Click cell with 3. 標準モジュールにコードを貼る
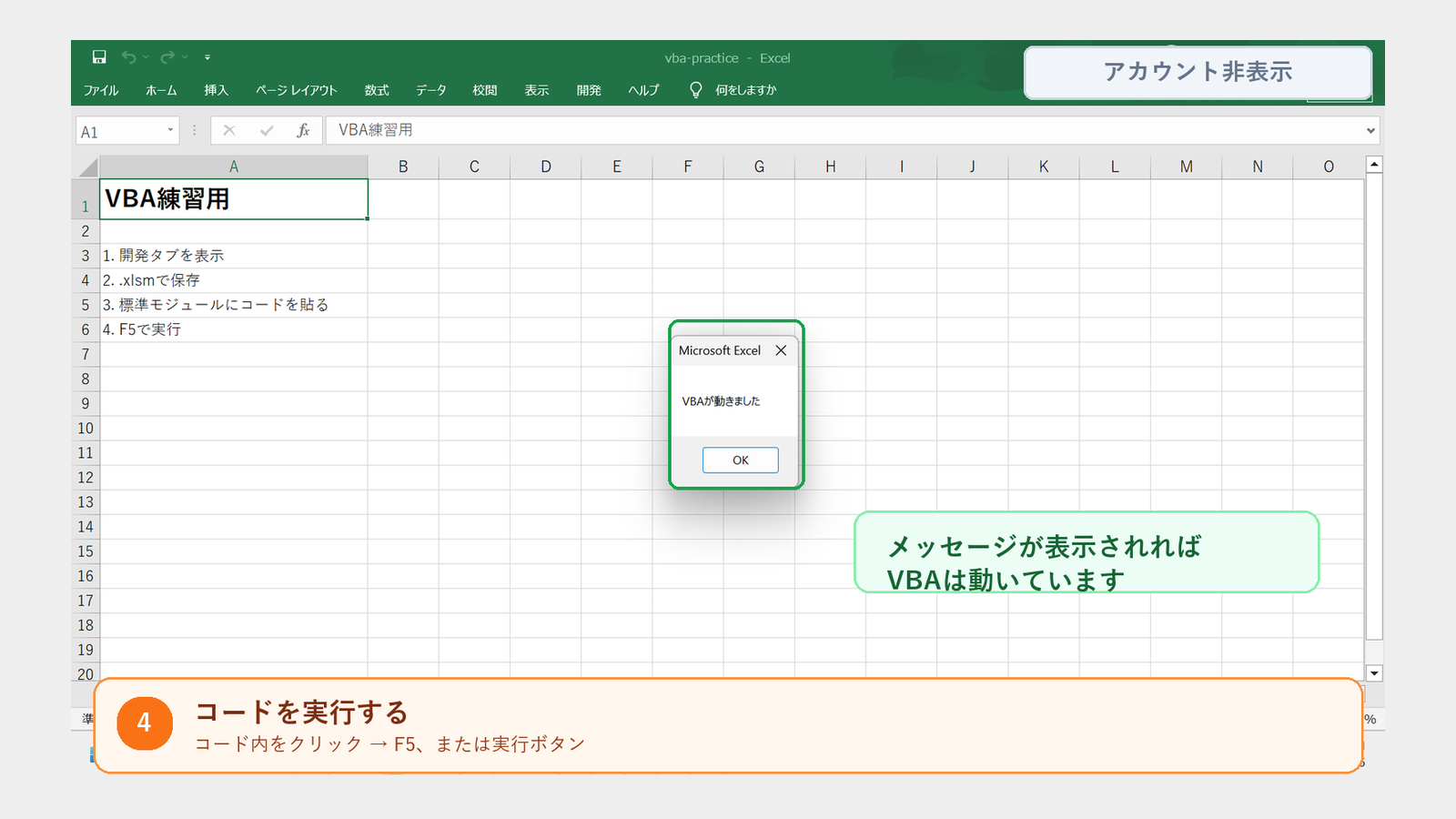The height and width of the screenshot is (819, 1456). point(234,305)
